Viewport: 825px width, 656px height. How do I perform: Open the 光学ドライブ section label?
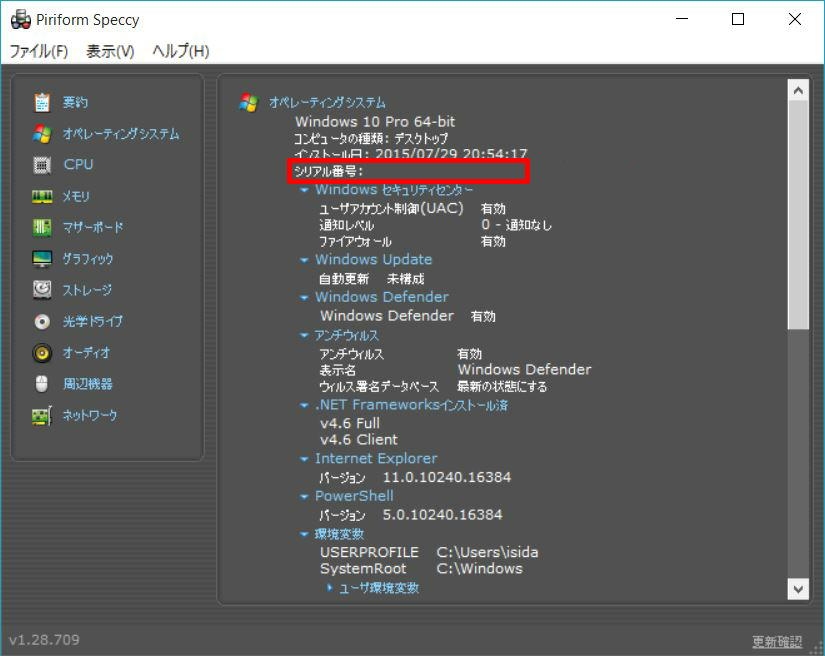tap(93, 321)
